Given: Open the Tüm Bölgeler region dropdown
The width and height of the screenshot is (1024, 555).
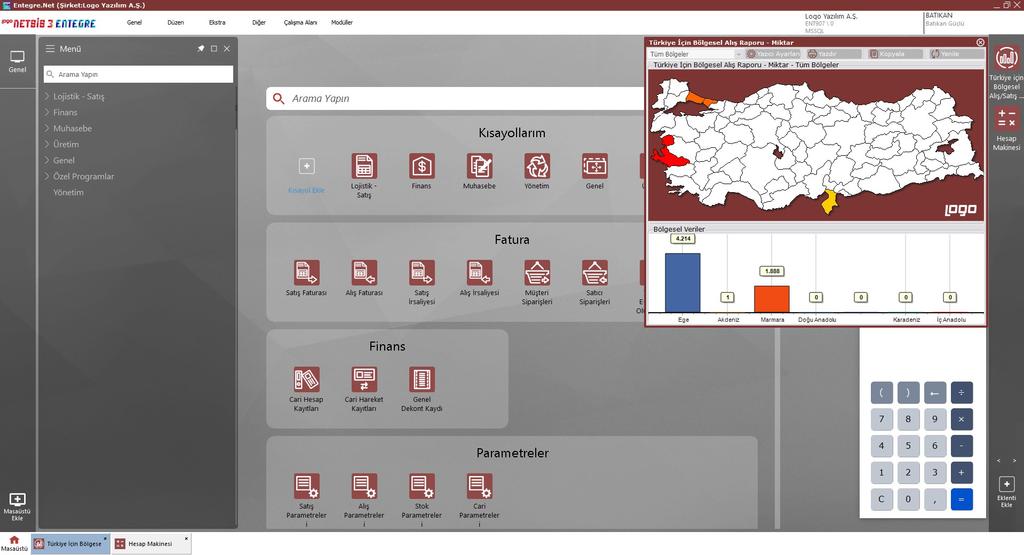Looking at the screenshot, I should (695, 54).
